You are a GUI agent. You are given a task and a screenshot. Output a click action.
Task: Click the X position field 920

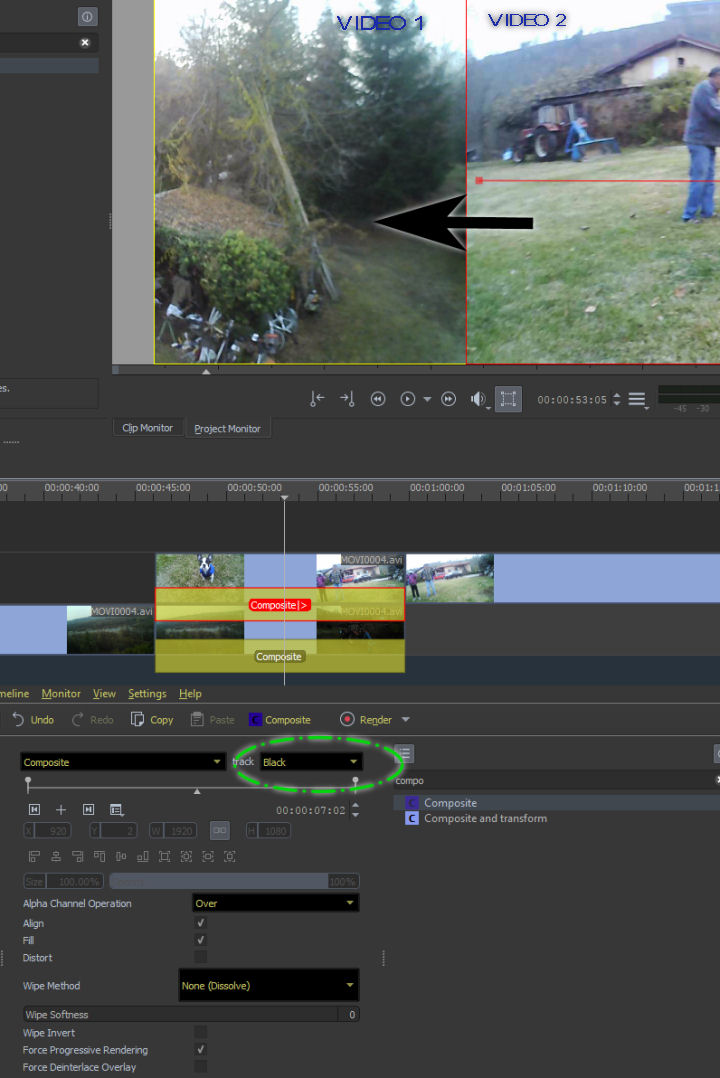click(47, 830)
